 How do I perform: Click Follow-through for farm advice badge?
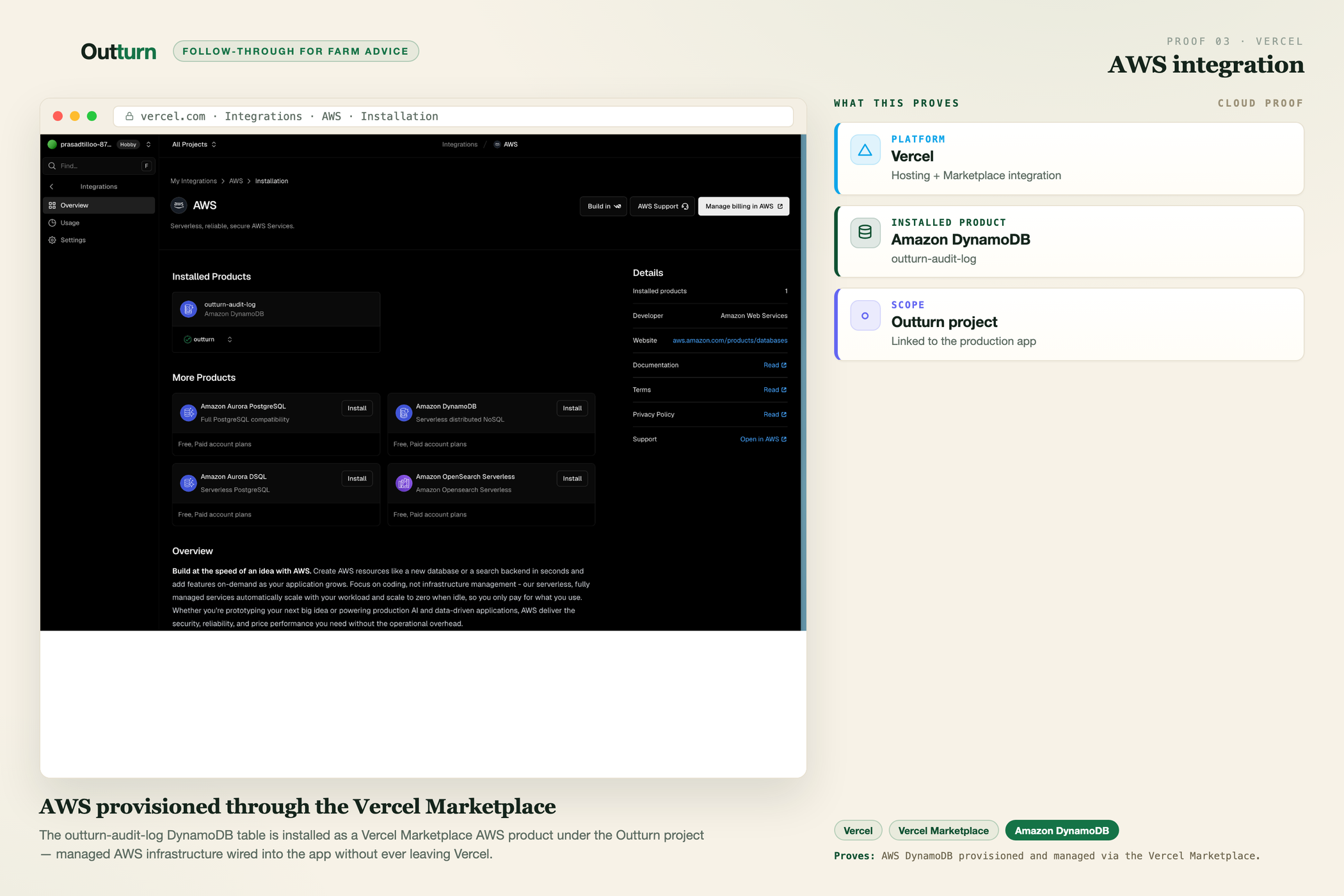(296, 51)
